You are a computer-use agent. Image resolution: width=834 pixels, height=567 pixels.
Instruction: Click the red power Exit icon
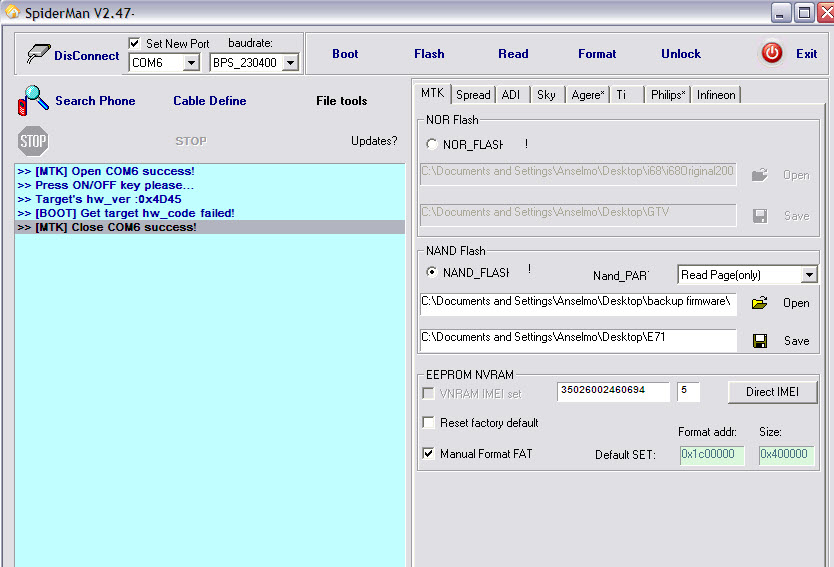(x=771, y=53)
